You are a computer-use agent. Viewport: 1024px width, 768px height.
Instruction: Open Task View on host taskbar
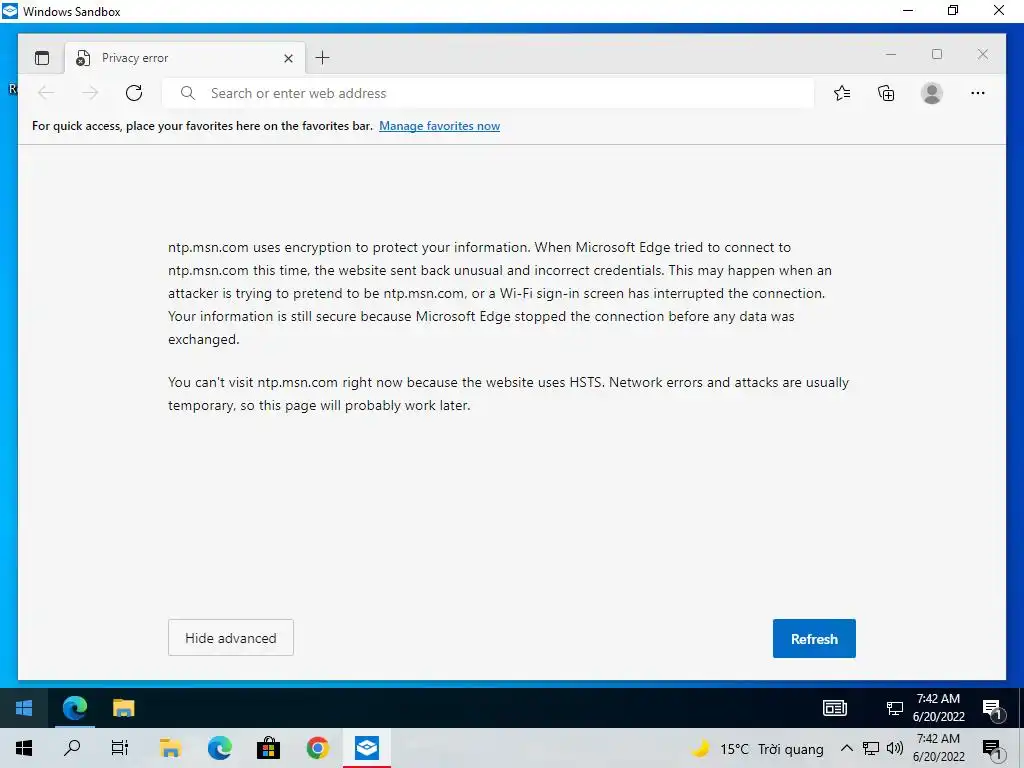coord(120,748)
